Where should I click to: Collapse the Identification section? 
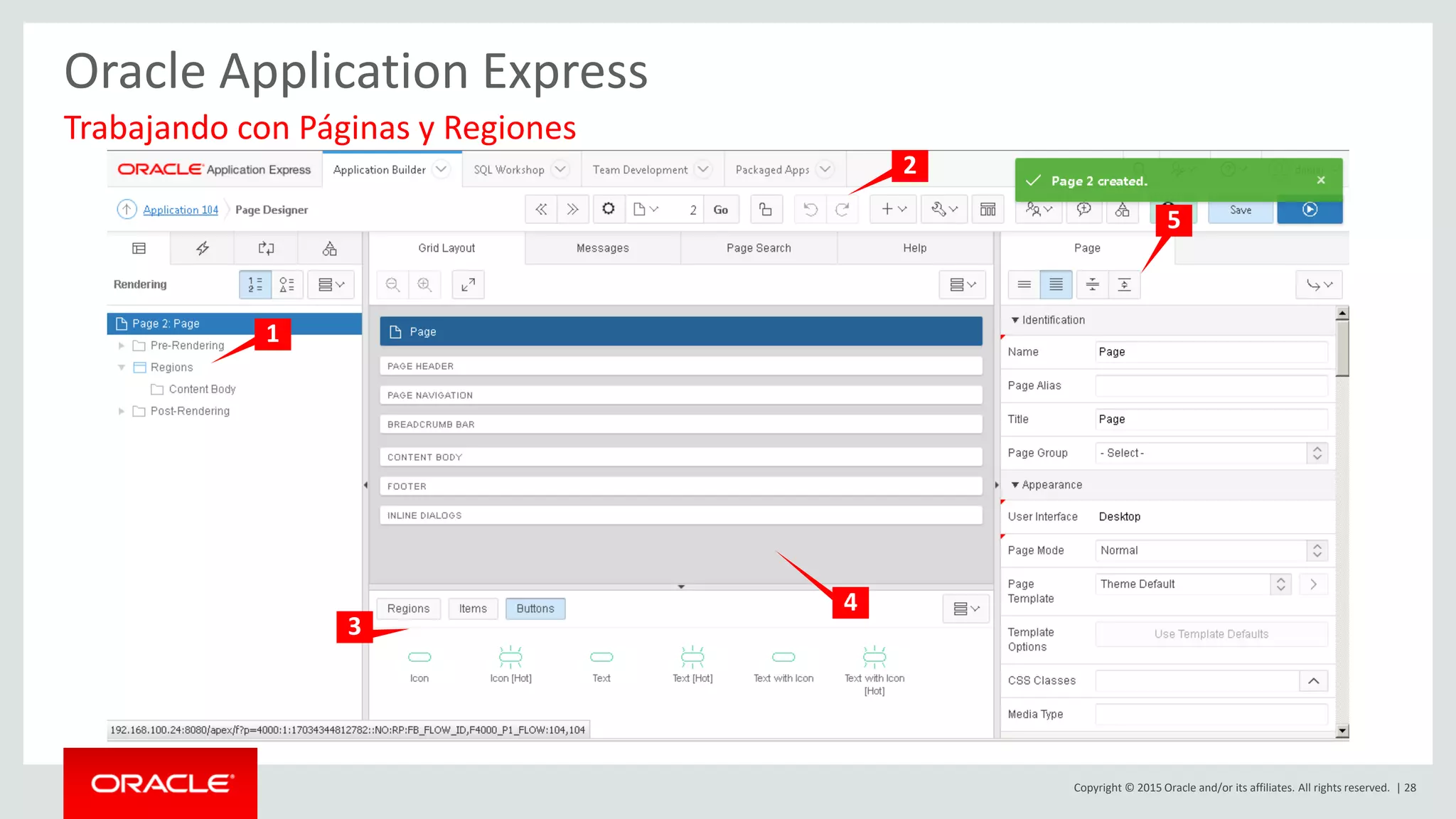(x=1015, y=320)
